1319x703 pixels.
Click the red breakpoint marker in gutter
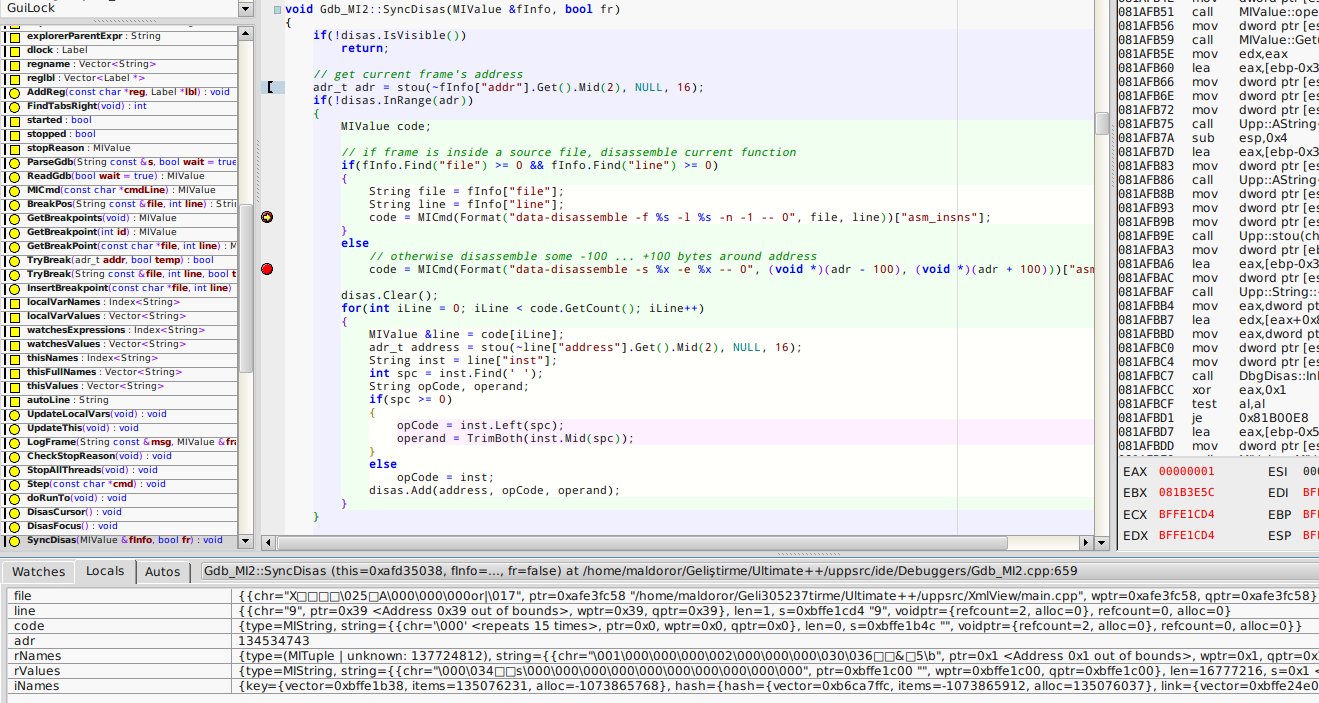tap(267, 269)
